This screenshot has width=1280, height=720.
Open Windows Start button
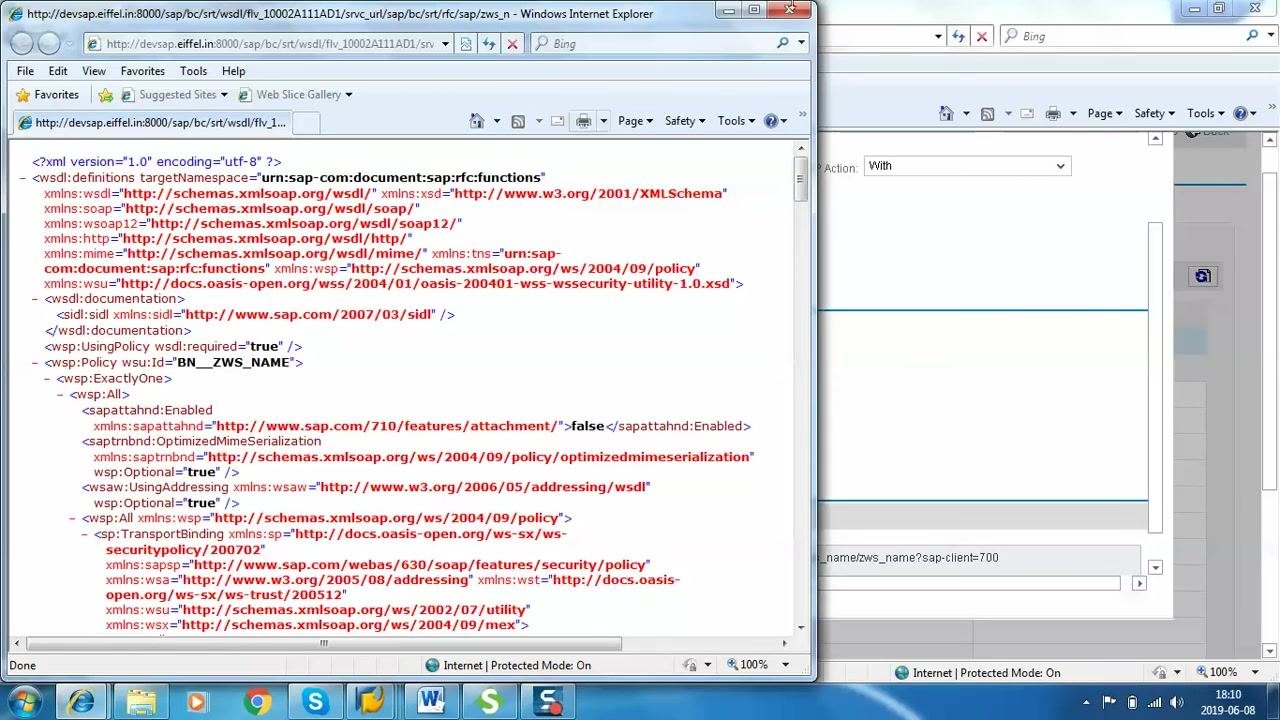point(22,701)
